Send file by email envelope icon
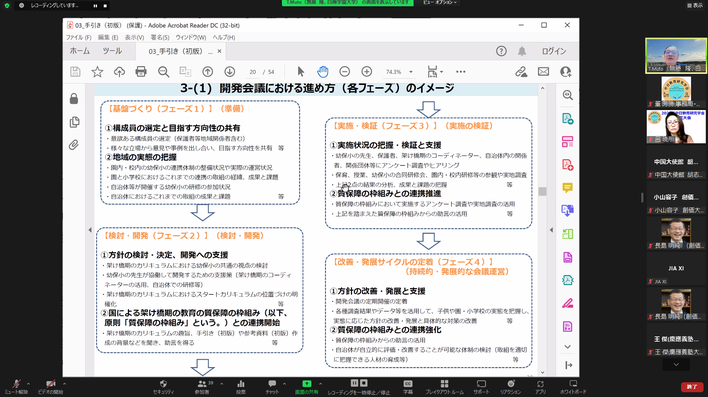Viewport: 708px width, 397px height. (x=544, y=72)
